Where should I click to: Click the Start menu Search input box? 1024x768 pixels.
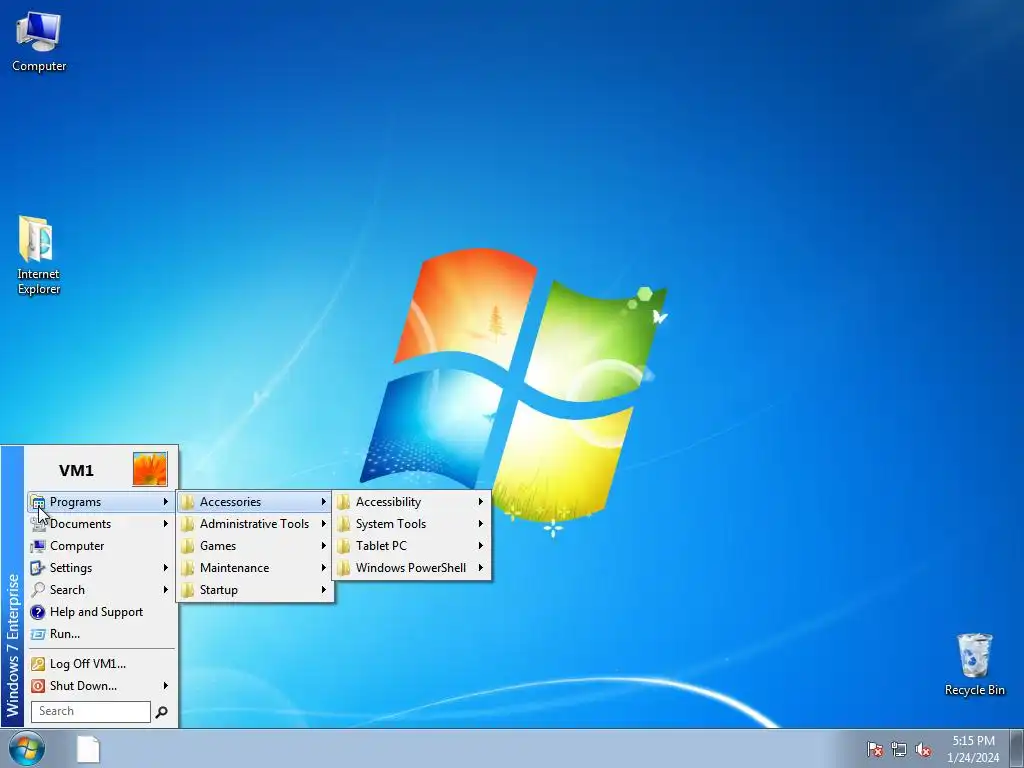point(91,712)
